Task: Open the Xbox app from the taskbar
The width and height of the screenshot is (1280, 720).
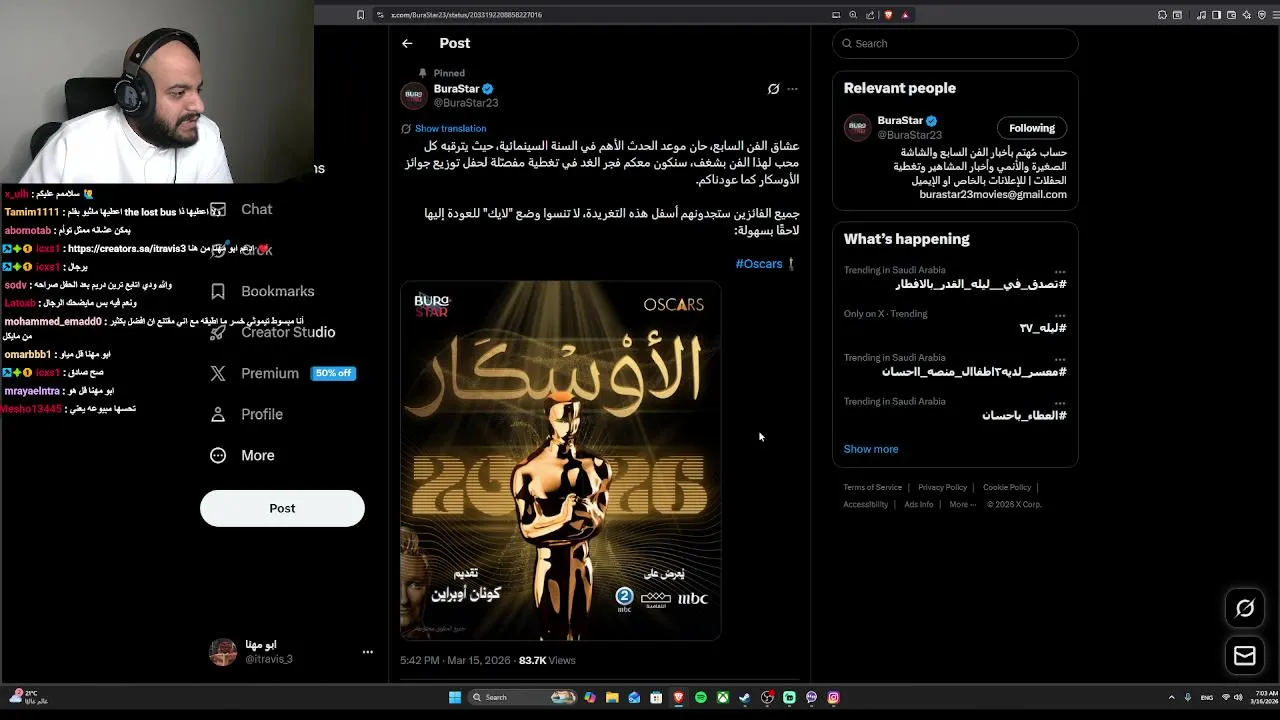Action: [723, 697]
